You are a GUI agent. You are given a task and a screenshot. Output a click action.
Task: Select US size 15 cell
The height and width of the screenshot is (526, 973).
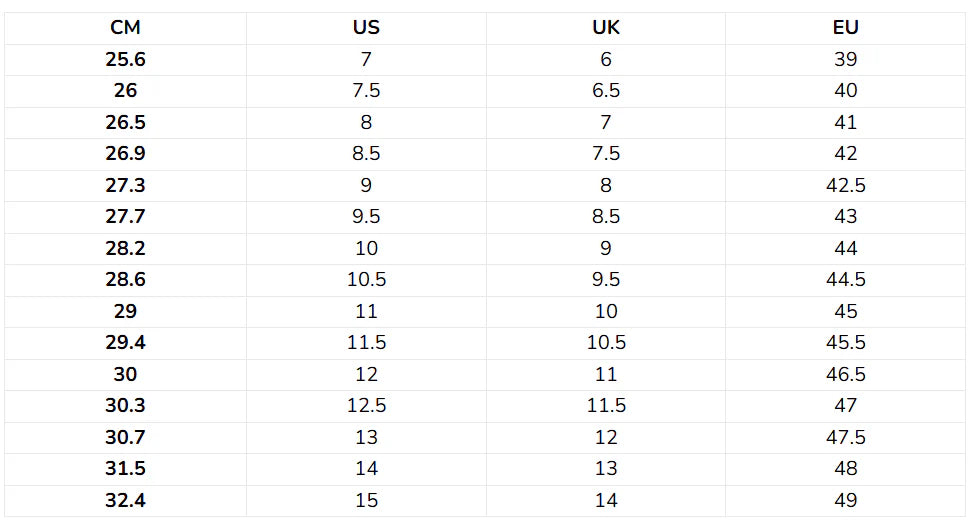(366, 500)
